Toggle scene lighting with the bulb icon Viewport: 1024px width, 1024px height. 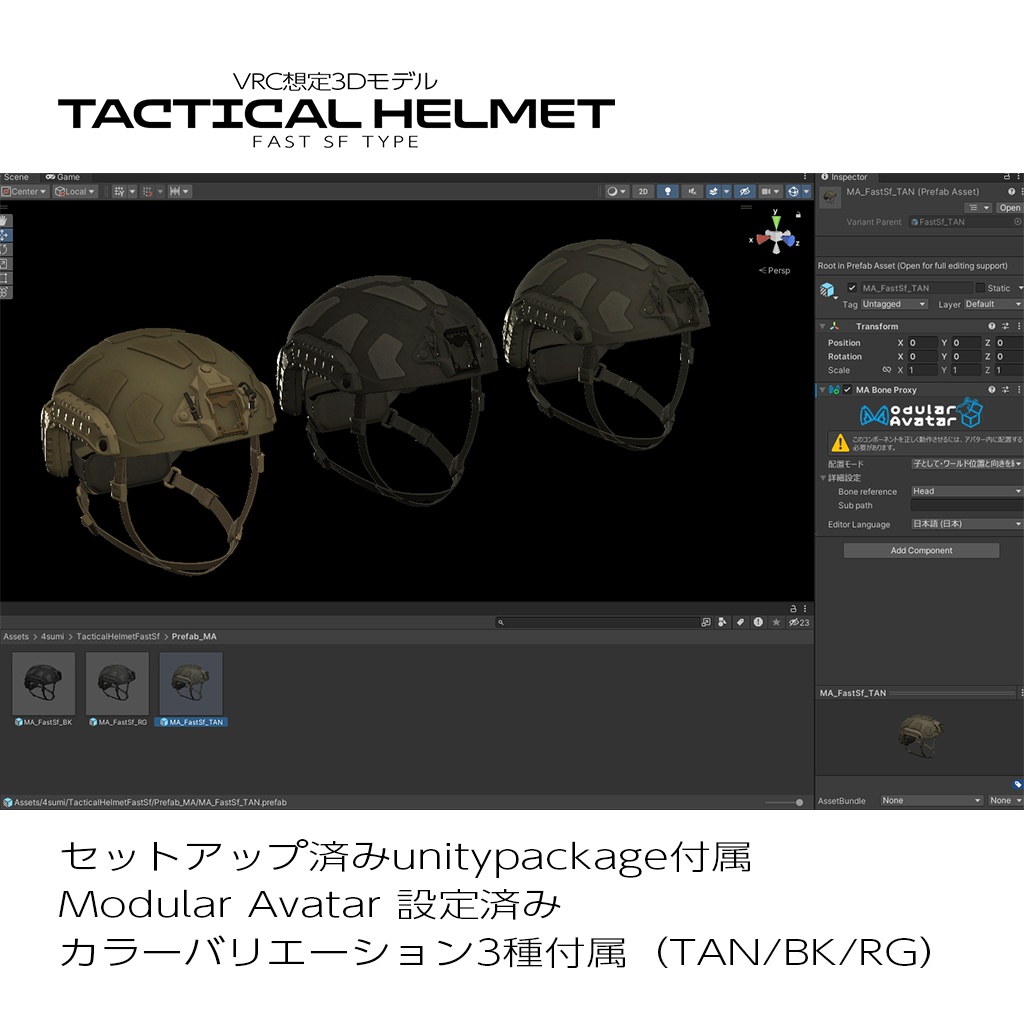pyautogui.click(x=667, y=190)
